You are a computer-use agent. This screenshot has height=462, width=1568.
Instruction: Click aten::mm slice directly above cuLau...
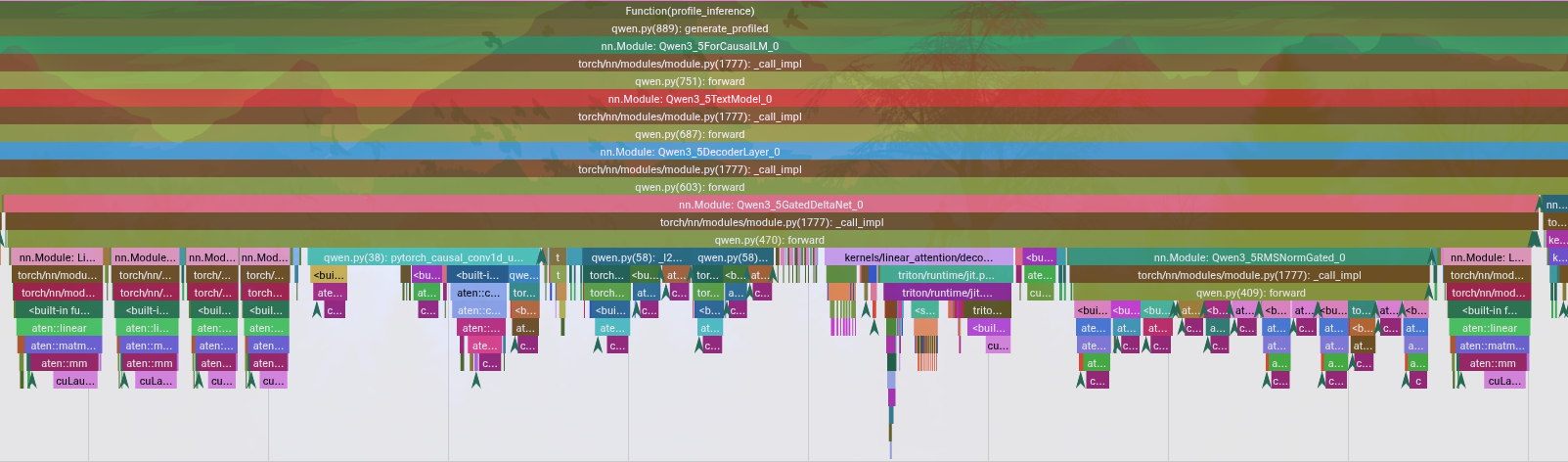[64, 363]
